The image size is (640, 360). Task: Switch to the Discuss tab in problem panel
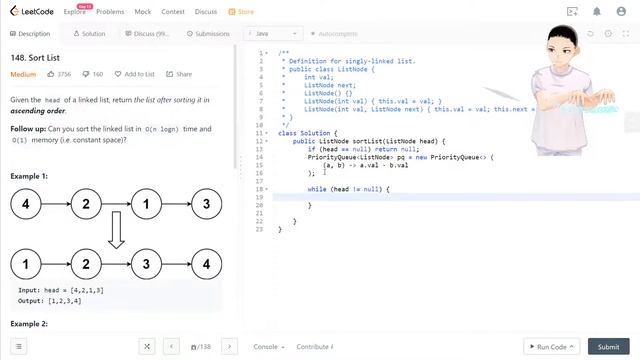[147, 33]
